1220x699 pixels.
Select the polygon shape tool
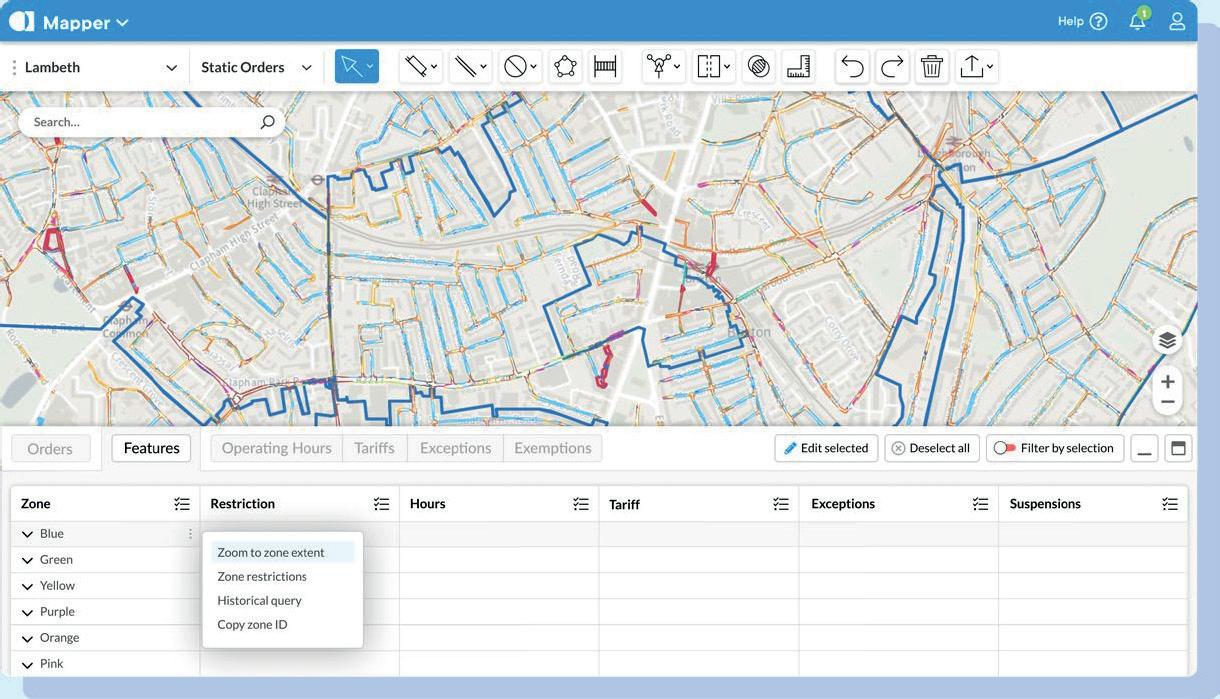pyautogui.click(x=565, y=67)
